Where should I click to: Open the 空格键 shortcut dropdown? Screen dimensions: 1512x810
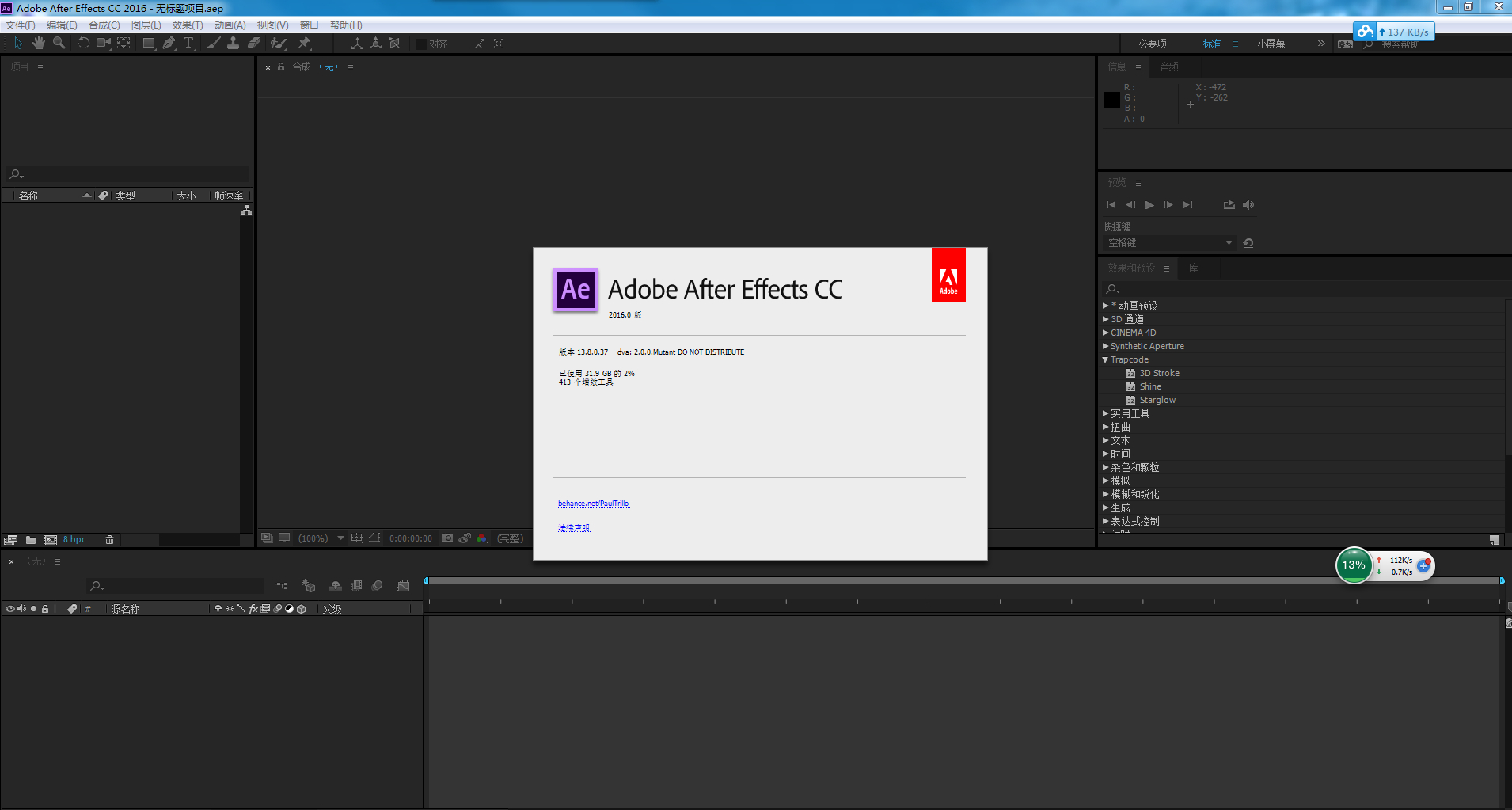click(x=1168, y=243)
